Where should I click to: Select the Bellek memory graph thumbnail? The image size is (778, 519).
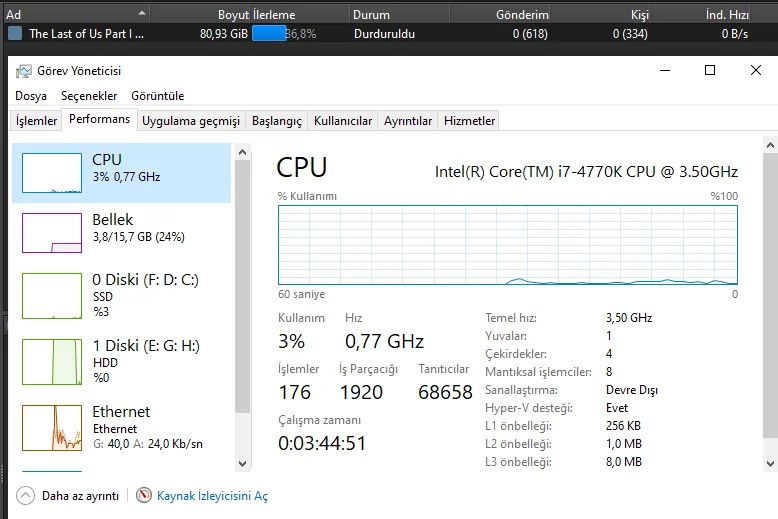52,233
